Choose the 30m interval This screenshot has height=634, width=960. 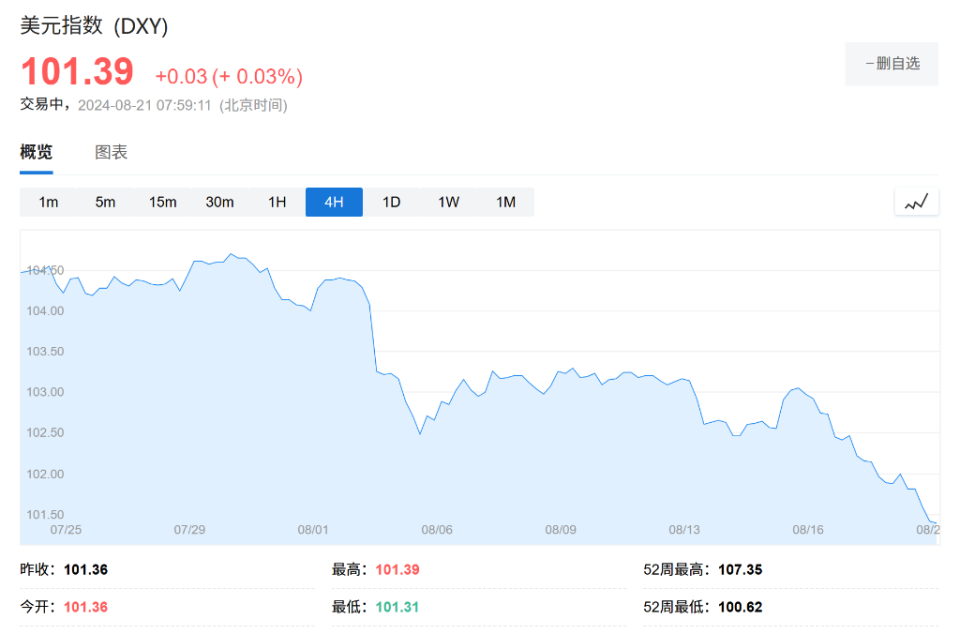pyautogui.click(x=220, y=202)
